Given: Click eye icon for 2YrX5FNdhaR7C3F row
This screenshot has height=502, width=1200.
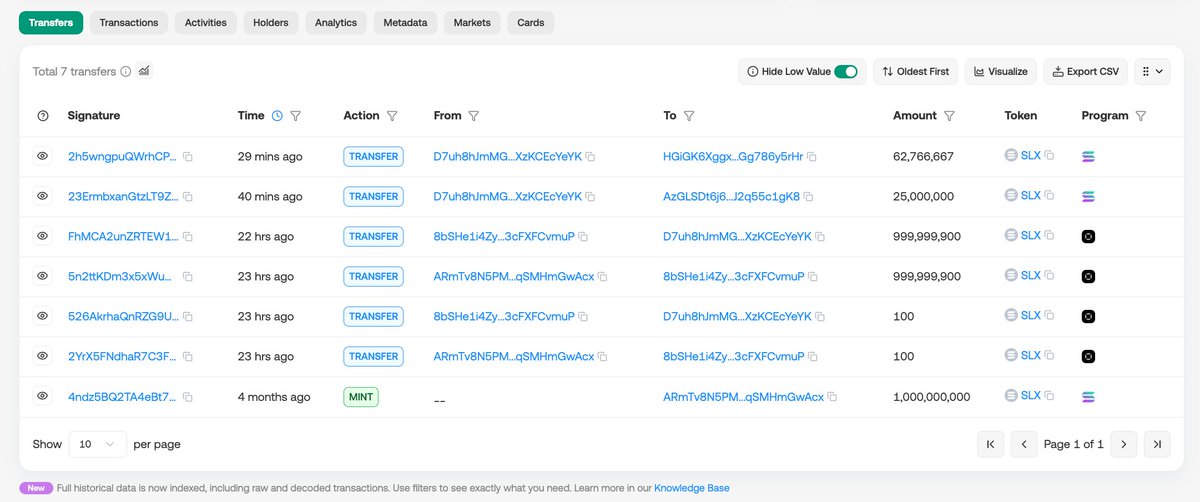Looking at the screenshot, I should click(43, 357).
